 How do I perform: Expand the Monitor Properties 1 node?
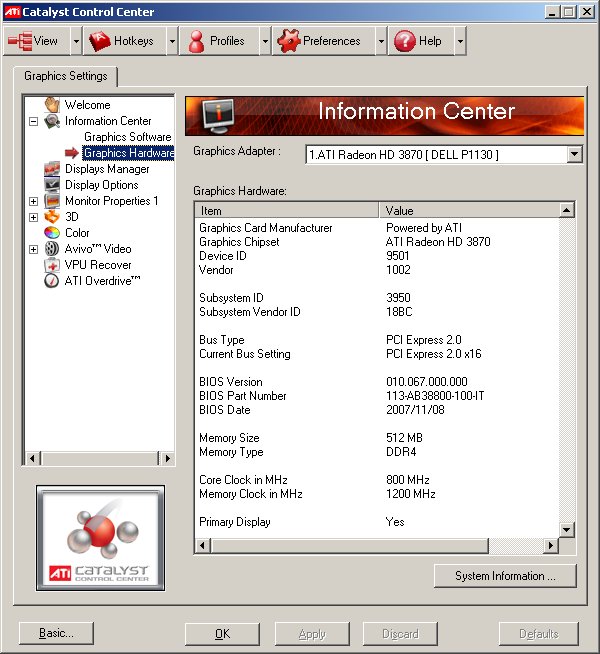[34, 201]
